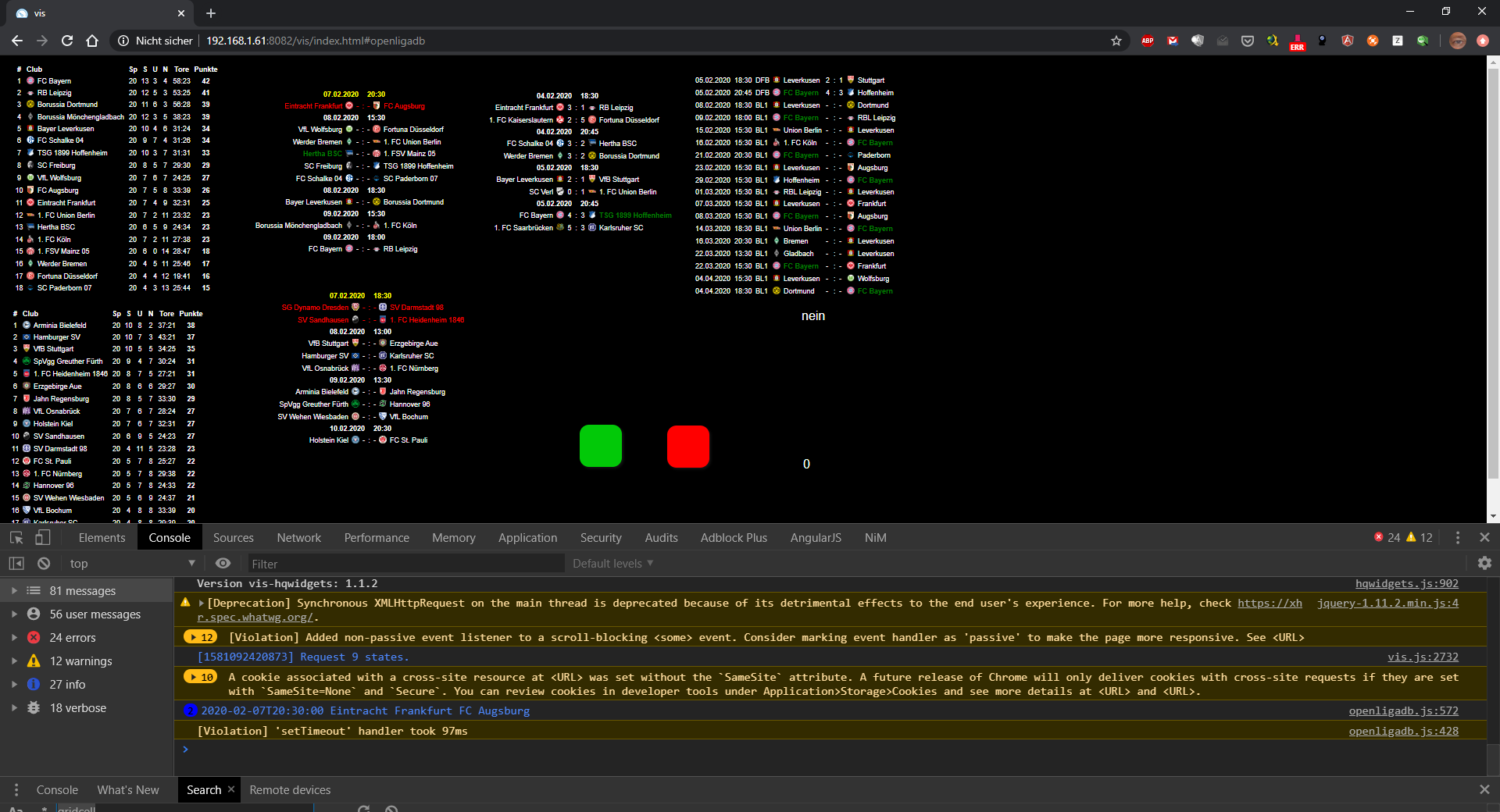Open the AngularJS red shield extension
Screen dimensions: 1500x812
[x=1348, y=41]
